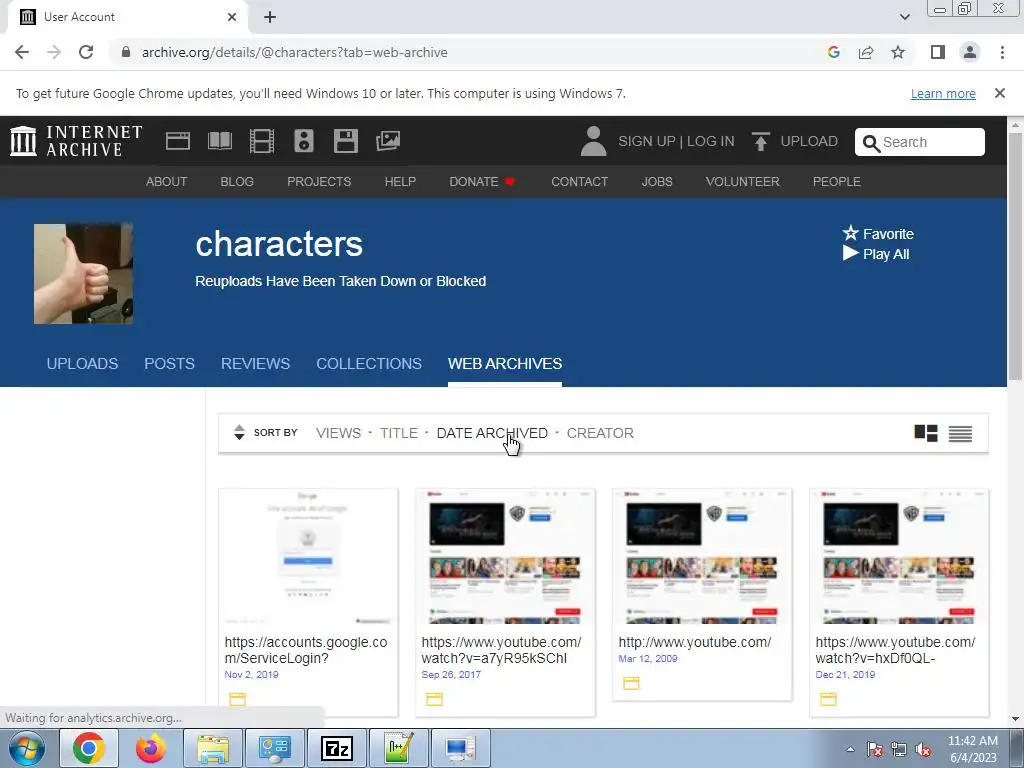1024x768 pixels.
Task: Open the Donate link
Action: pos(482,182)
